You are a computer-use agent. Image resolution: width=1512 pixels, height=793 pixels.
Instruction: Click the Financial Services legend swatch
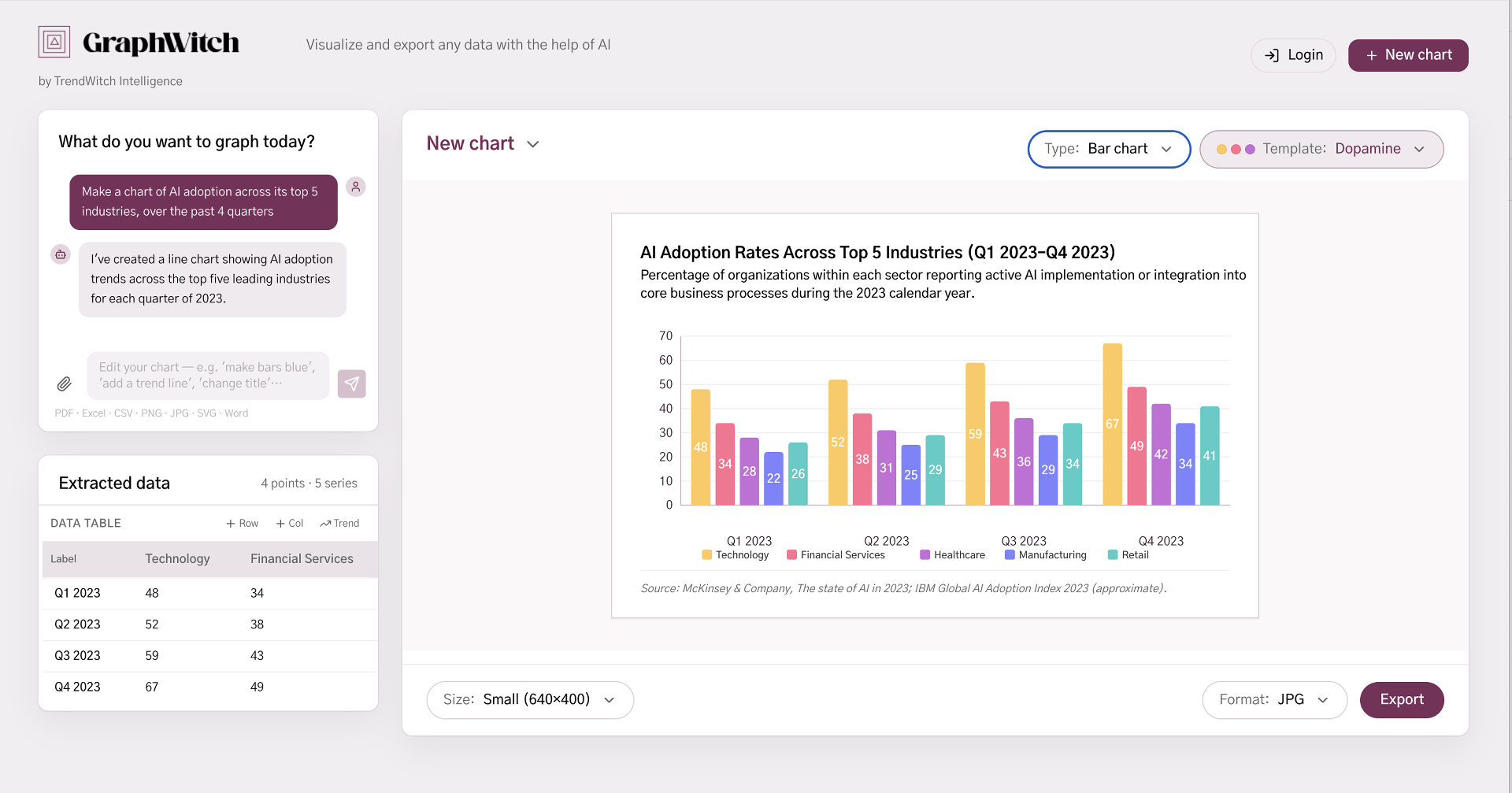click(791, 554)
